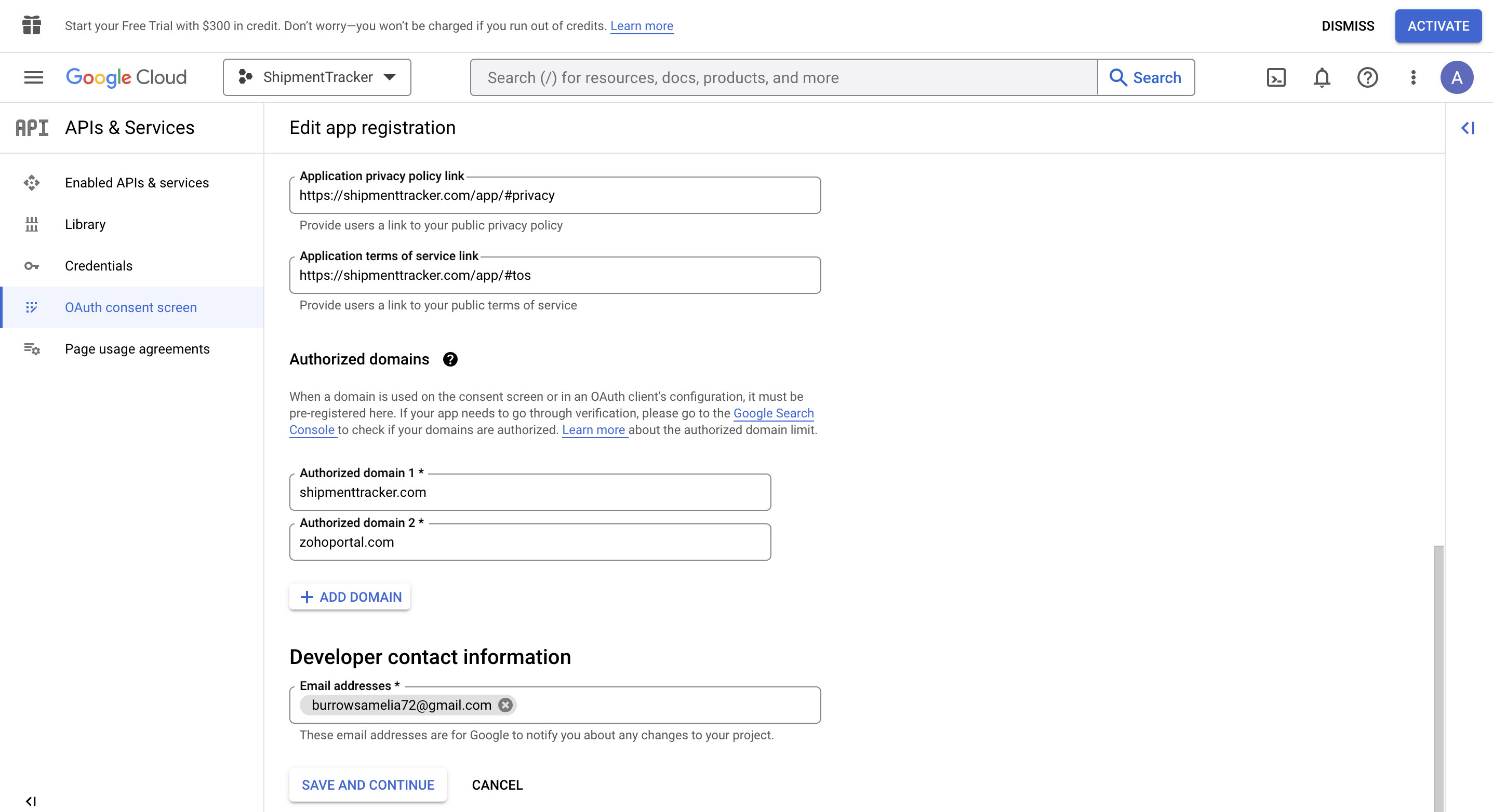
Task: Click on Enabled APIs & services menu item
Action: pos(136,182)
